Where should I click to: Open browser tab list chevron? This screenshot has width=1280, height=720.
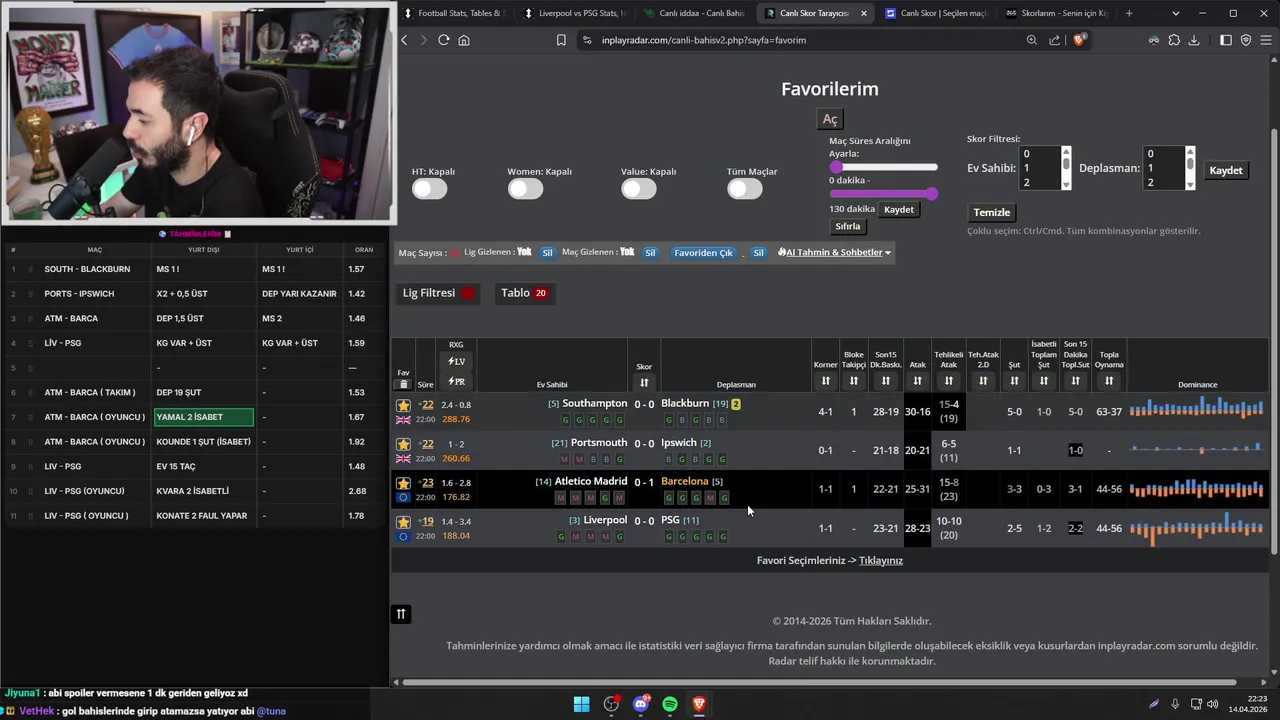1175,13
